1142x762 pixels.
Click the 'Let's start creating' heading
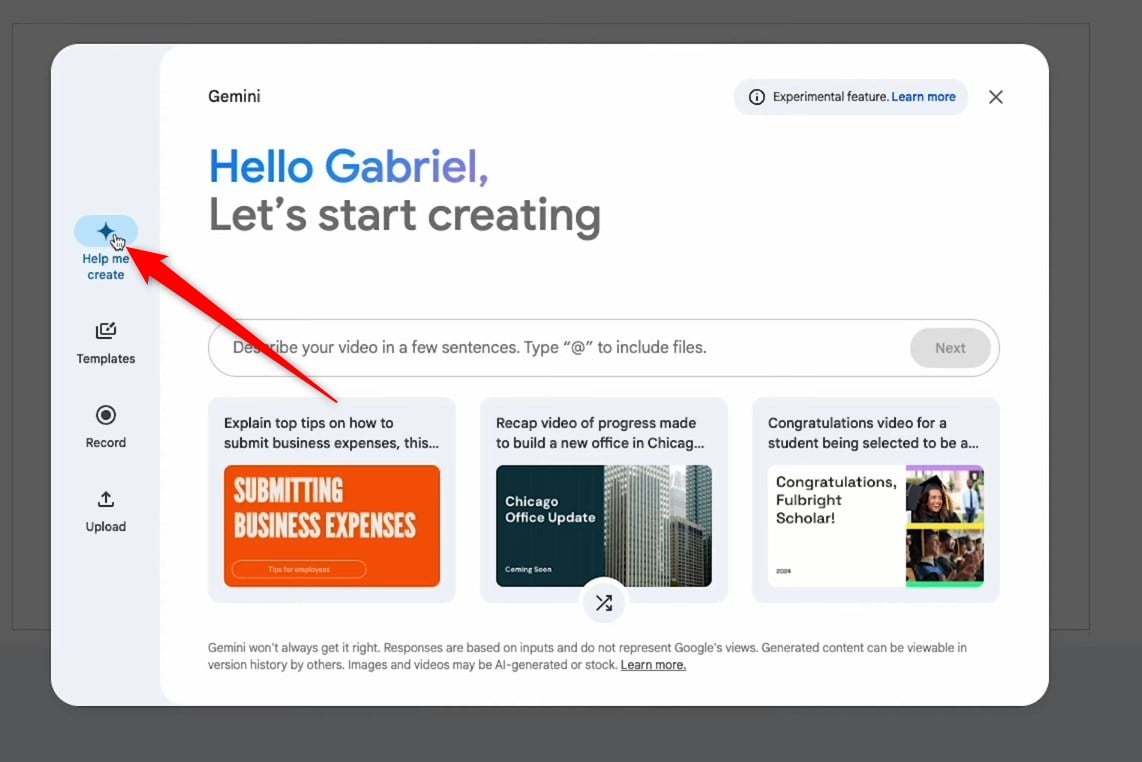405,216
